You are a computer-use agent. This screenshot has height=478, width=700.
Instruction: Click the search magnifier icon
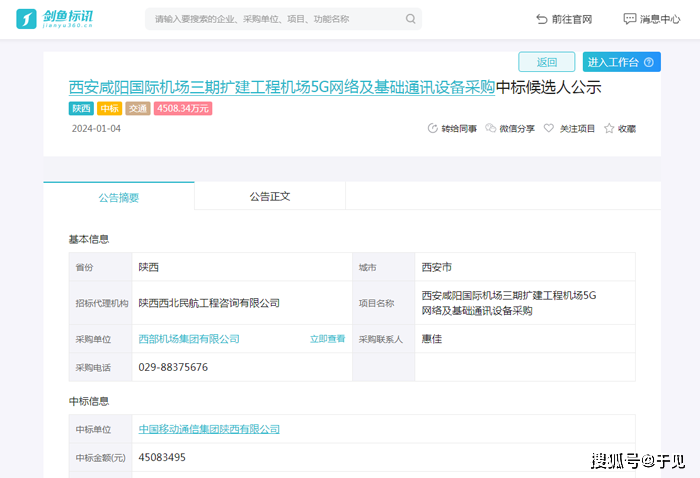[410, 19]
